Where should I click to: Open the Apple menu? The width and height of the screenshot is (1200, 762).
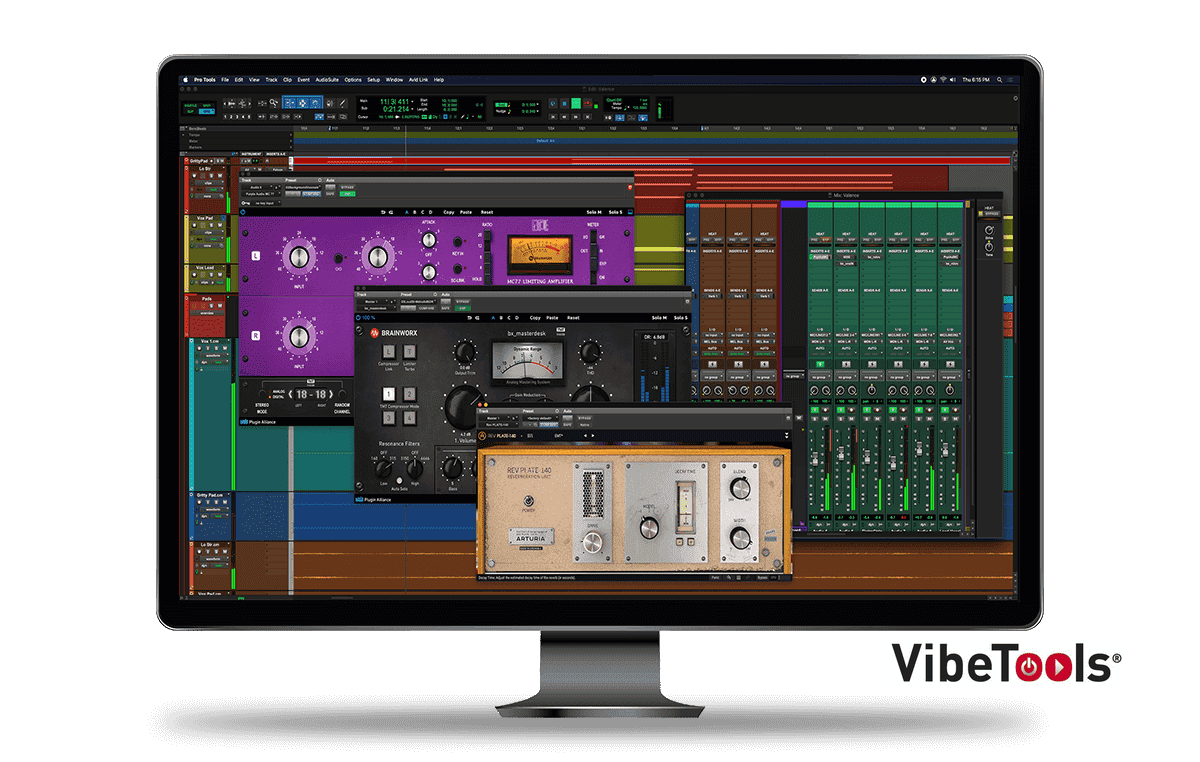(185, 79)
